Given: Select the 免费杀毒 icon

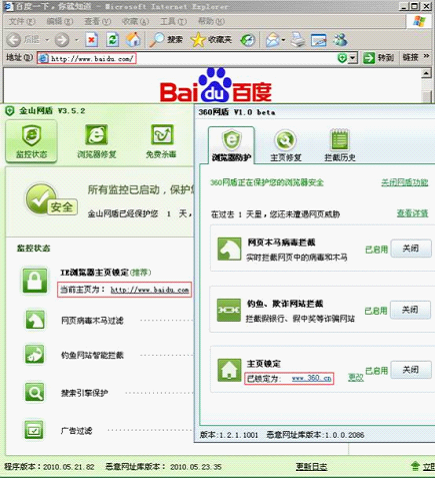Looking at the screenshot, I should pos(162,134).
